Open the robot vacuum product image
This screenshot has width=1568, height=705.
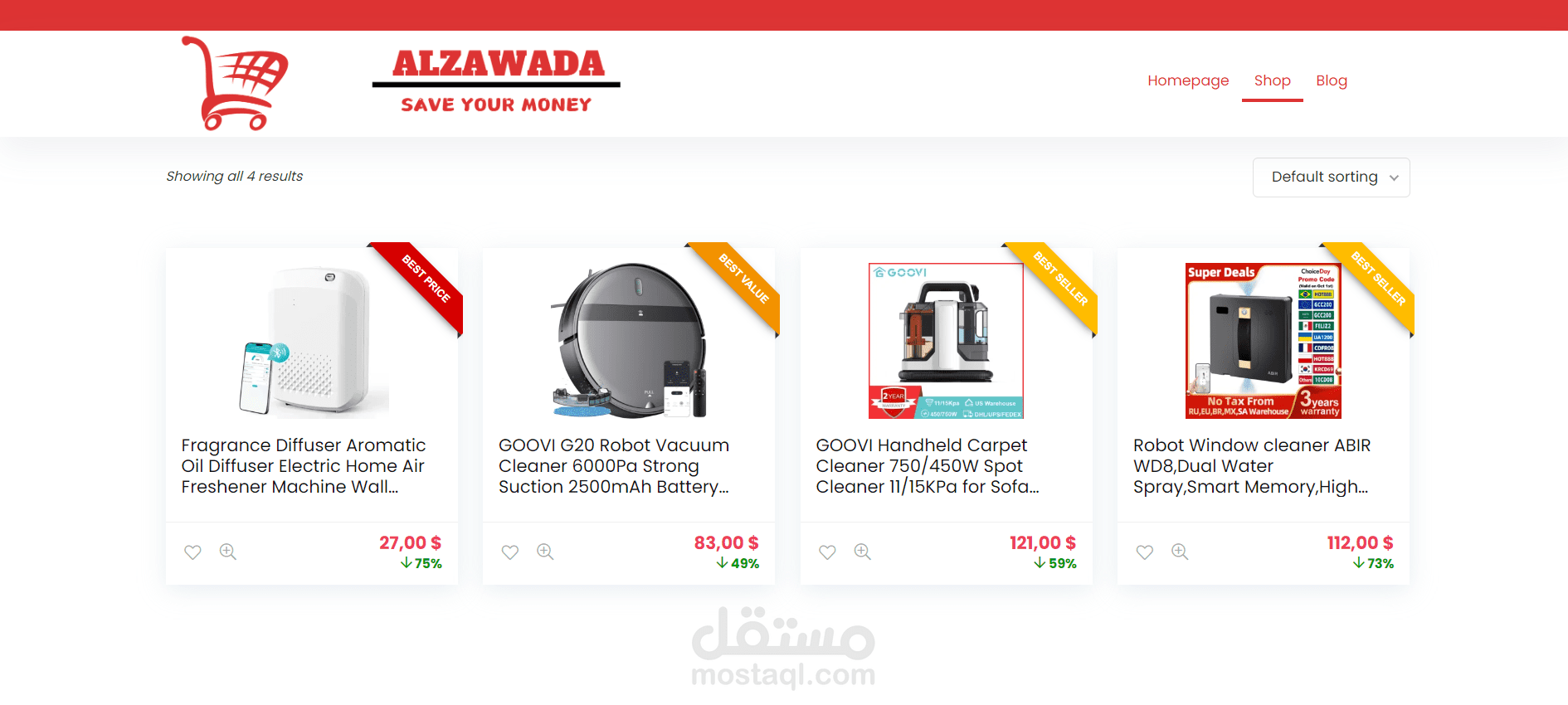(x=629, y=340)
